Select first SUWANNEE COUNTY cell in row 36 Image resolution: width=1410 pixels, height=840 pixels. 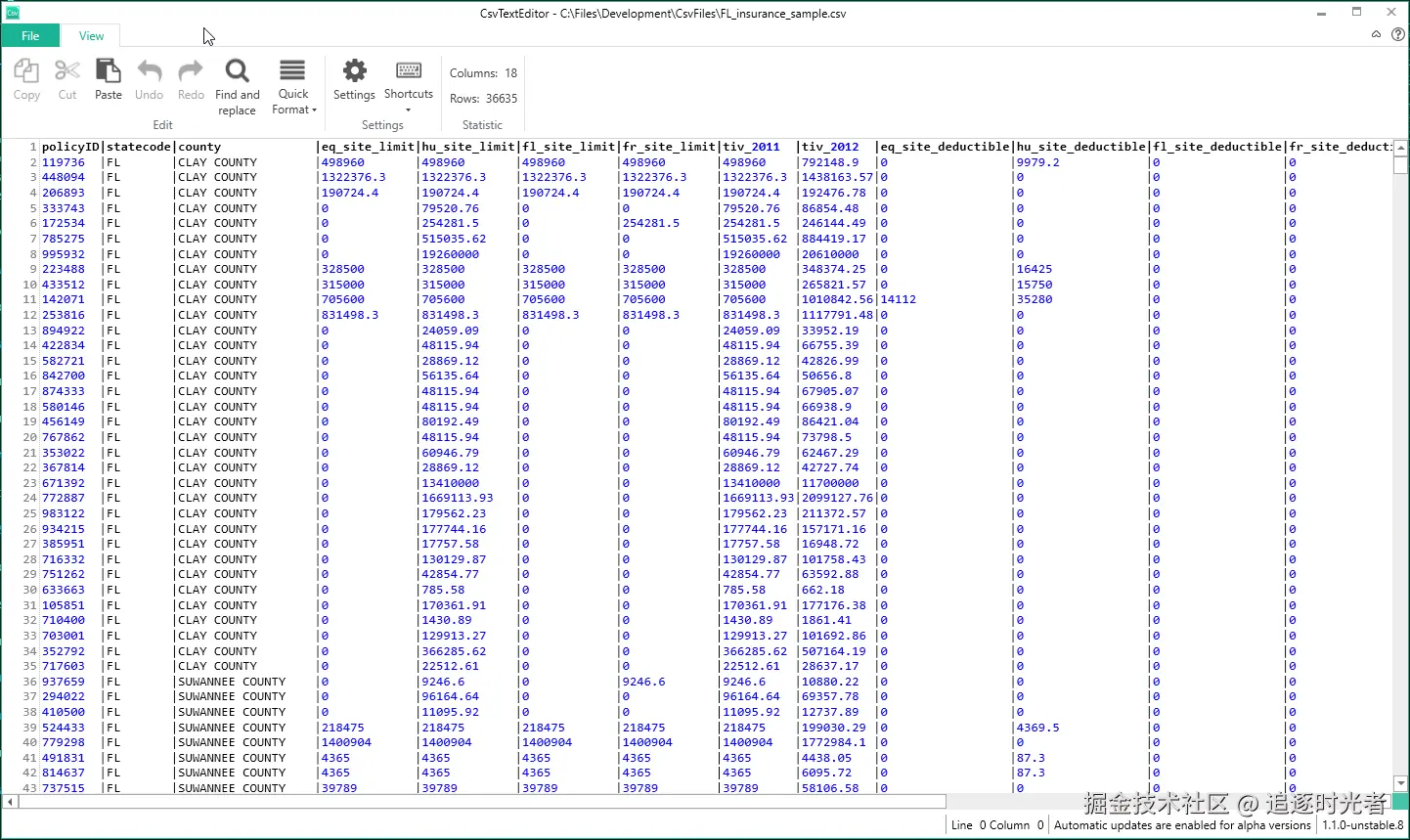(232, 682)
